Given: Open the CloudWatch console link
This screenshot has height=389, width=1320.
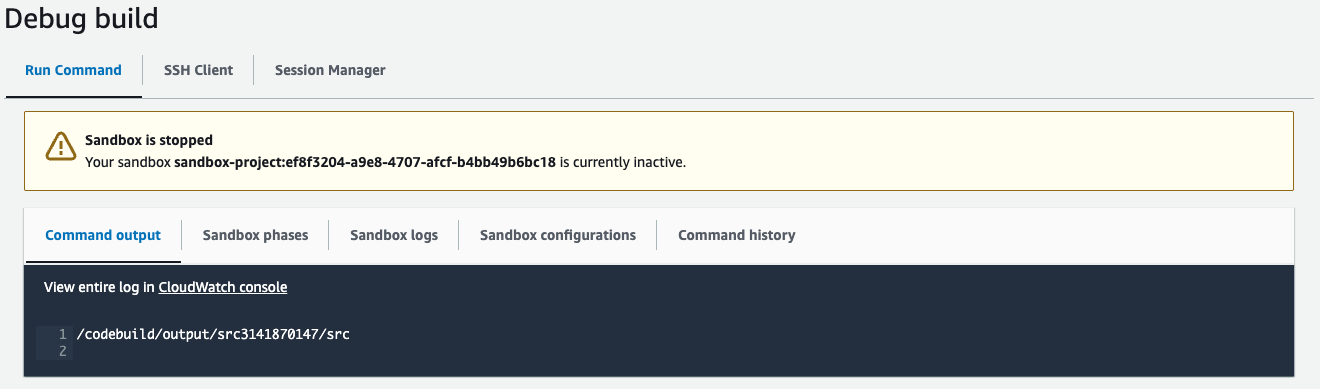Looking at the screenshot, I should [223, 287].
